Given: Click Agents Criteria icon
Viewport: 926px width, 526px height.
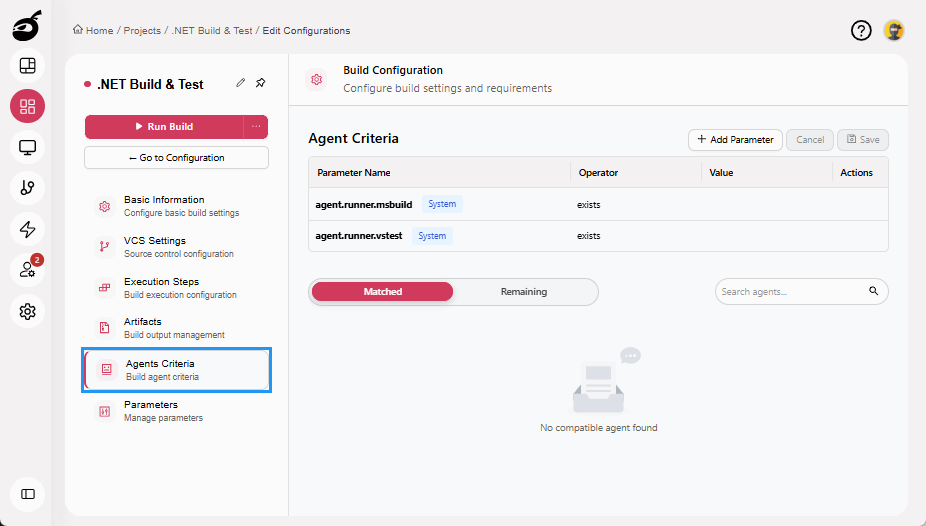Looking at the screenshot, I should pyautogui.click(x=106, y=370).
